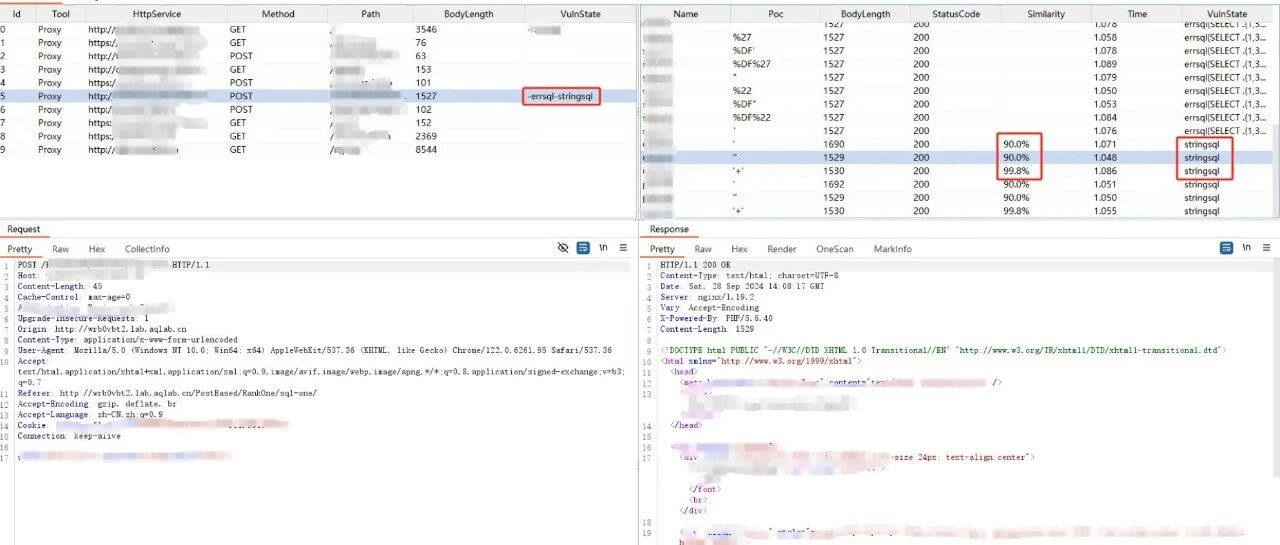Sort by the Method column header

pos(278,14)
